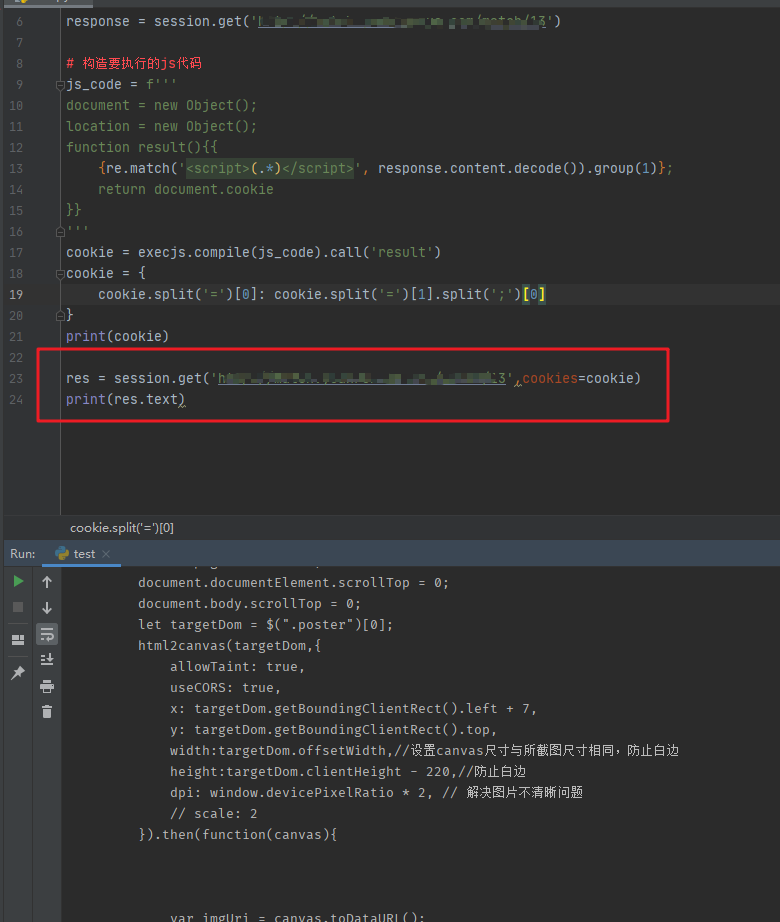Viewport: 780px width, 922px height.
Task: Click the blurred URL on line 23
Action: [361, 378]
